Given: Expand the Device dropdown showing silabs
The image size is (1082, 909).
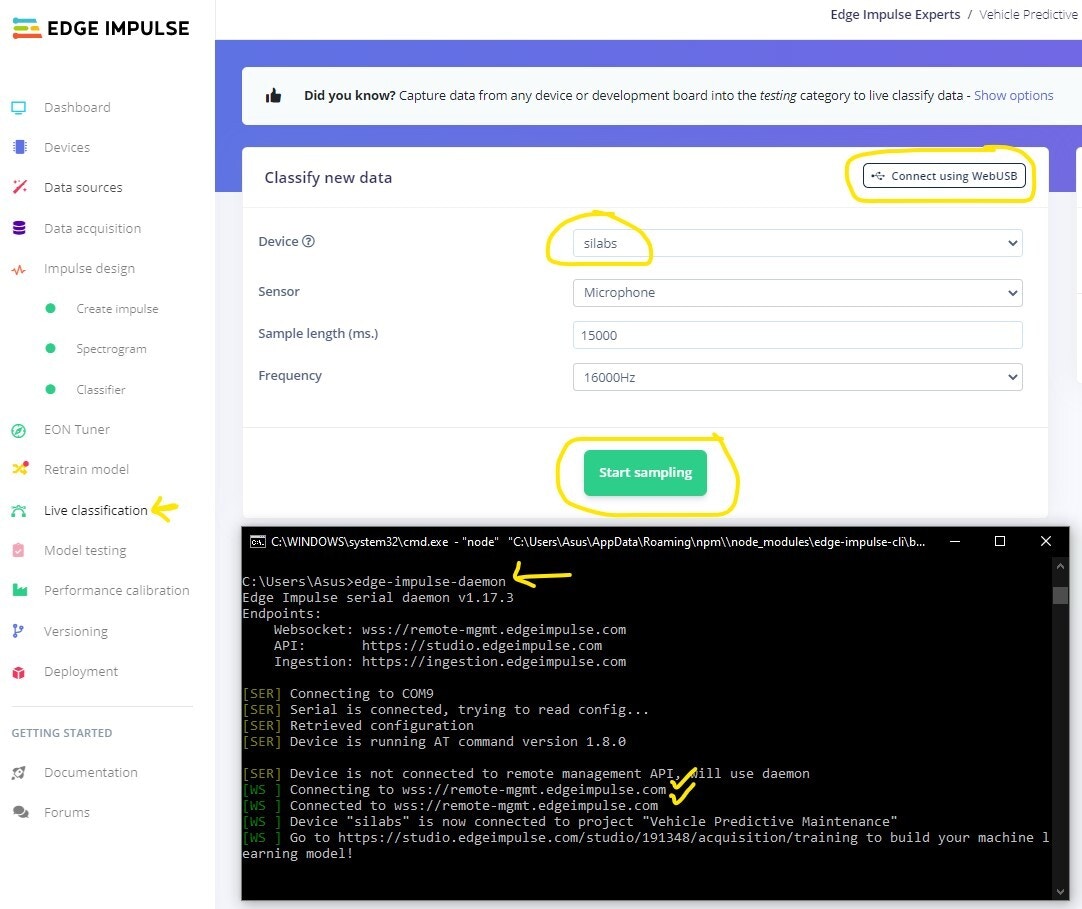Looking at the screenshot, I should tap(797, 243).
